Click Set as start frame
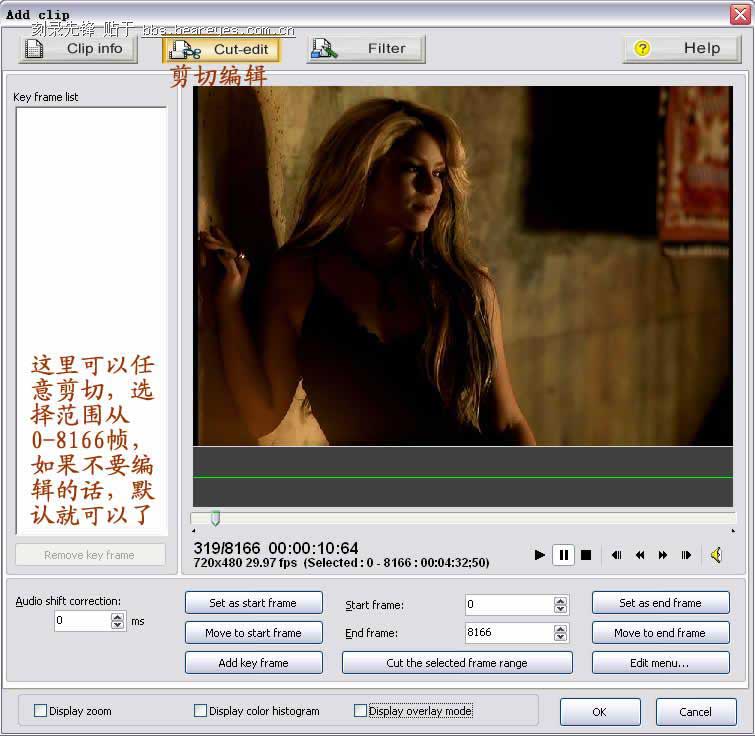The width and height of the screenshot is (755, 736). point(253,603)
